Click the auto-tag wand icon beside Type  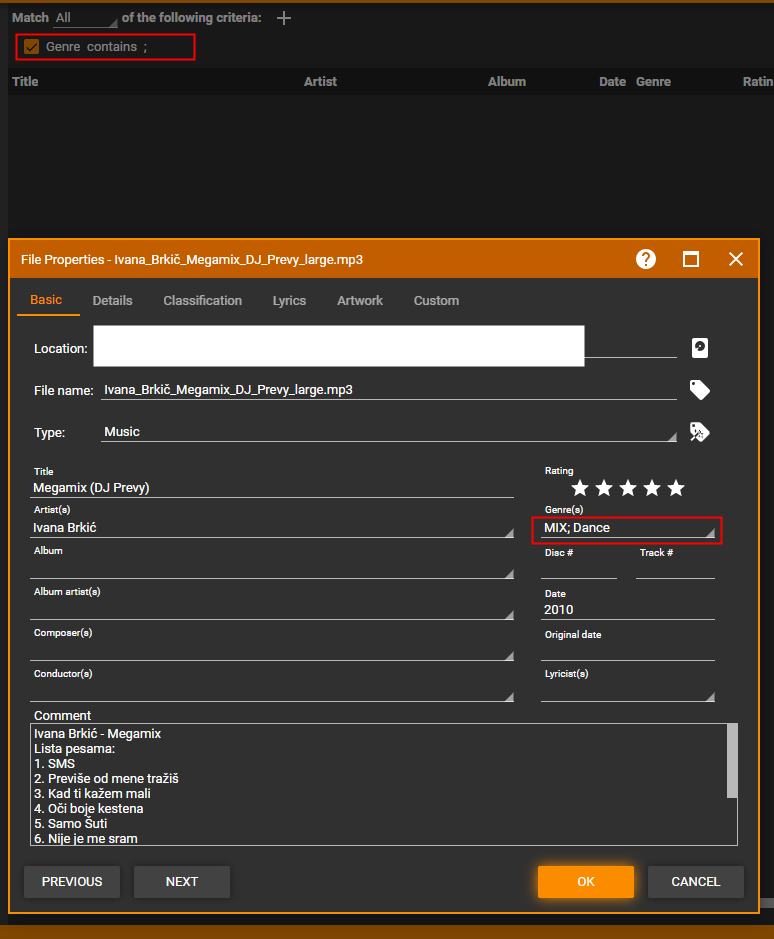(x=700, y=432)
